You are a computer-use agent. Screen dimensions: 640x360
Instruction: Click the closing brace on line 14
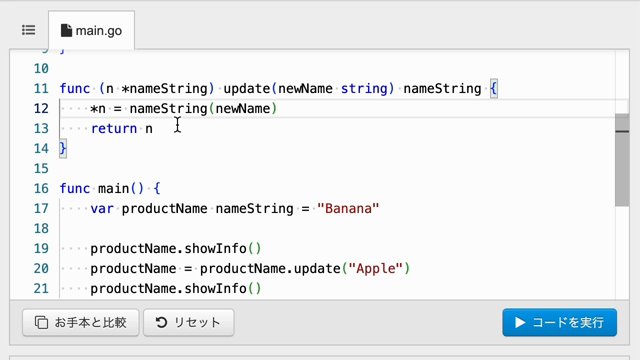(x=63, y=149)
